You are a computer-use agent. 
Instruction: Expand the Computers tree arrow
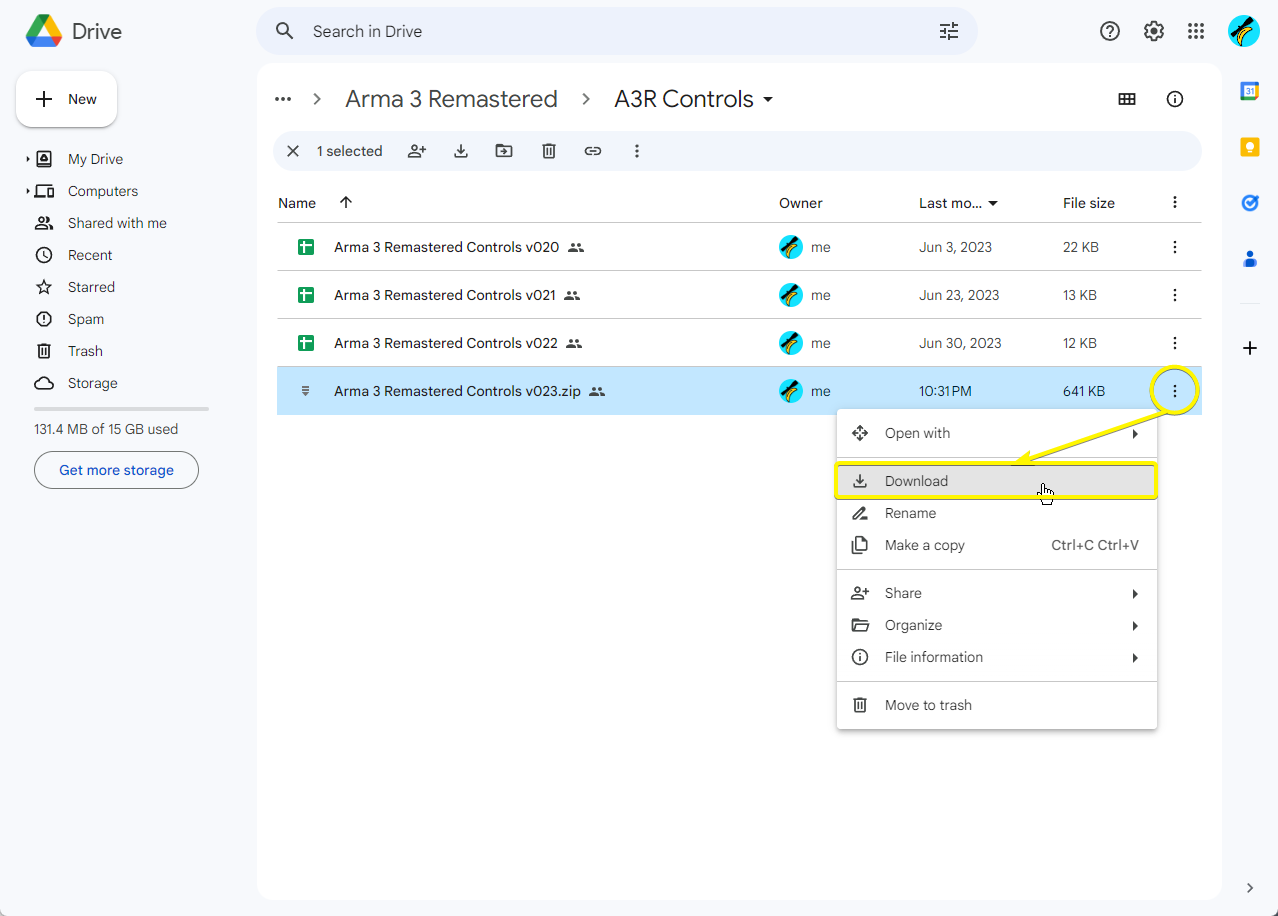(x=28, y=191)
